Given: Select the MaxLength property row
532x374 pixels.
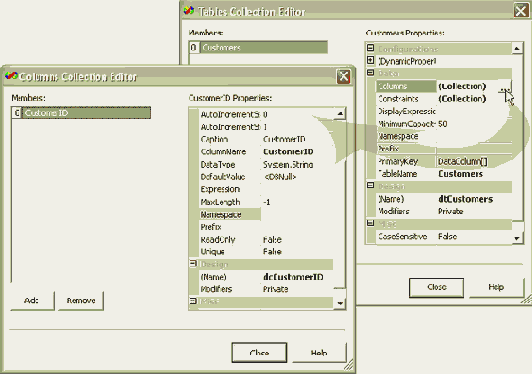Looking at the screenshot, I should click(x=266, y=202).
